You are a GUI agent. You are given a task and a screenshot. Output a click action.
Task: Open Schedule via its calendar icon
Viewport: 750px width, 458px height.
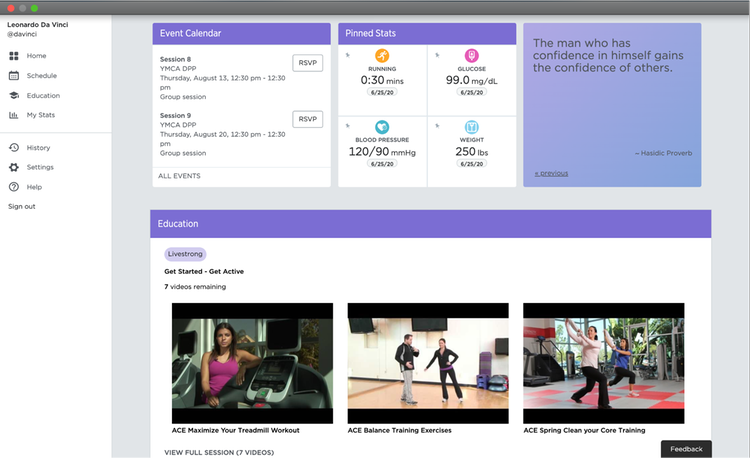point(14,76)
